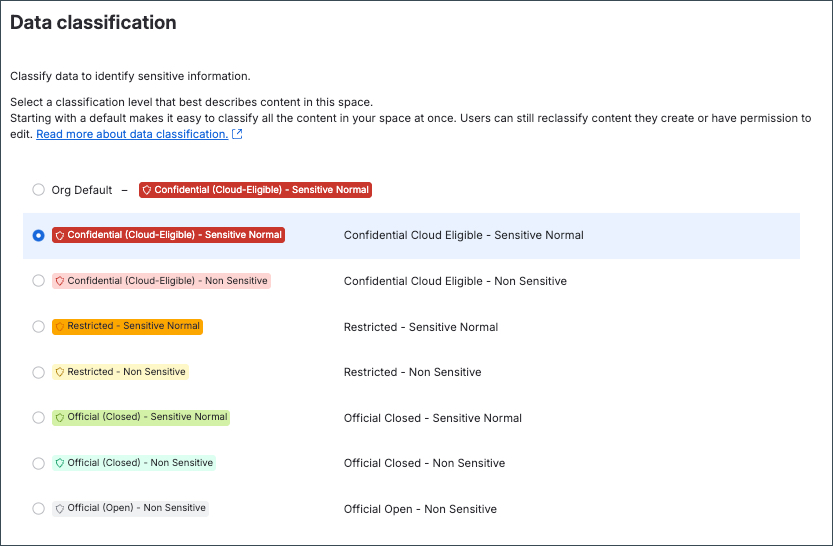Viewport: 833px width, 546px height.
Task: Select Official (Open) Non Sensitive radio
Action: [x=38, y=508]
